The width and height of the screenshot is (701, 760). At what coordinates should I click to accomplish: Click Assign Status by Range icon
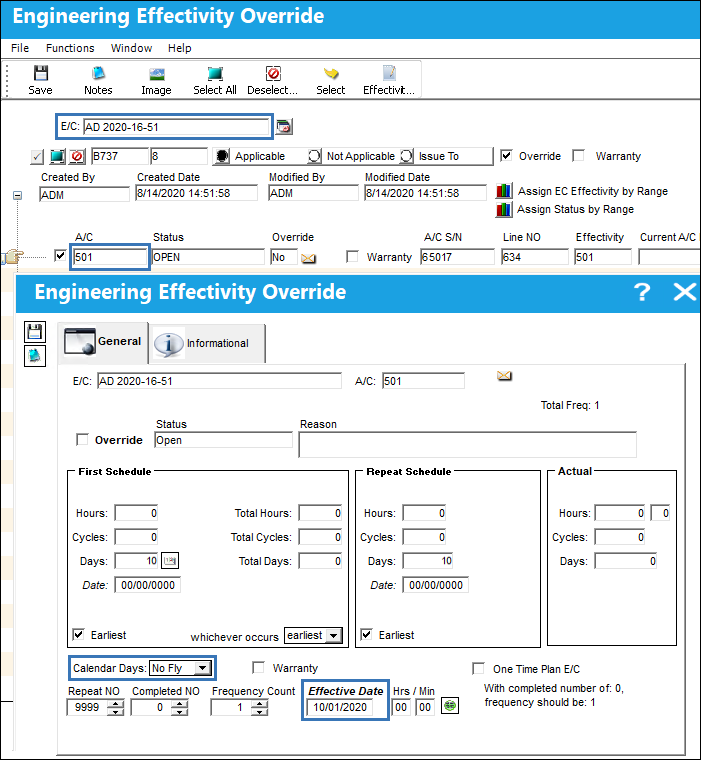(x=504, y=209)
